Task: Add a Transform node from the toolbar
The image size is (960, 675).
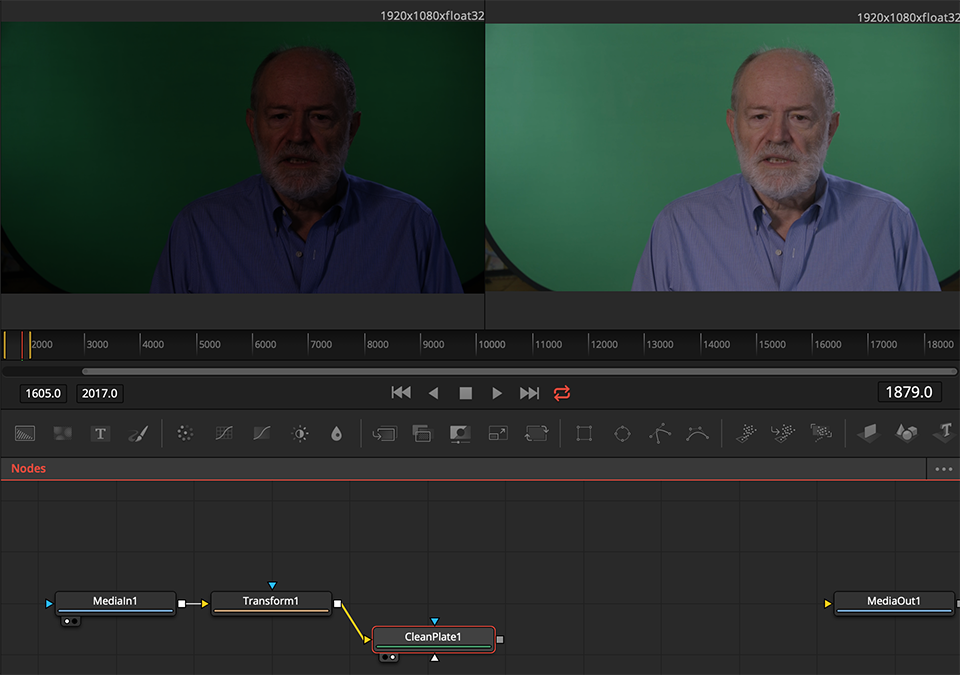Action: click(536, 434)
